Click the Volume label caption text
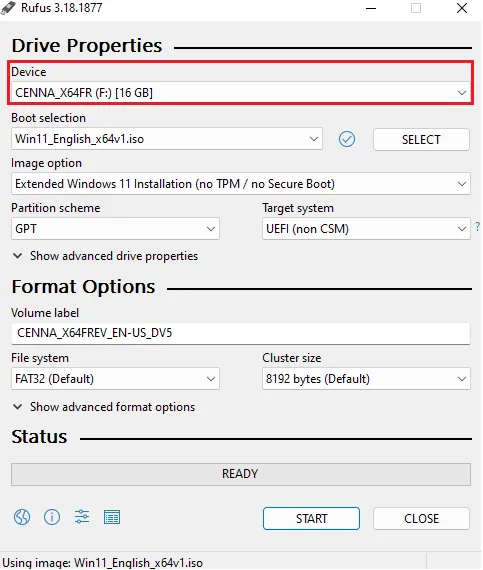Viewport: 483px width, 570px height. coord(45,313)
